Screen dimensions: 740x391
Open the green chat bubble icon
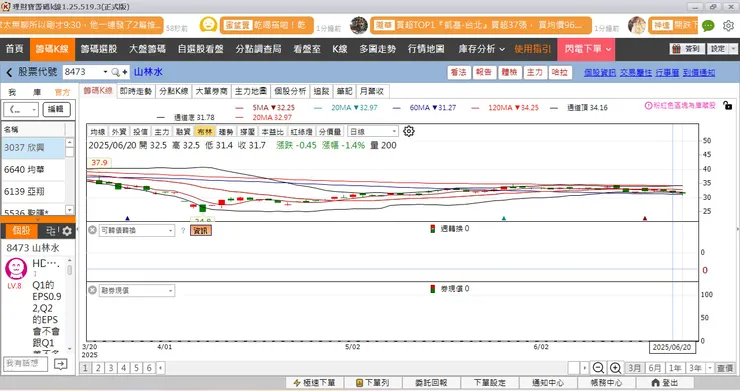click(x=708, y=26)
